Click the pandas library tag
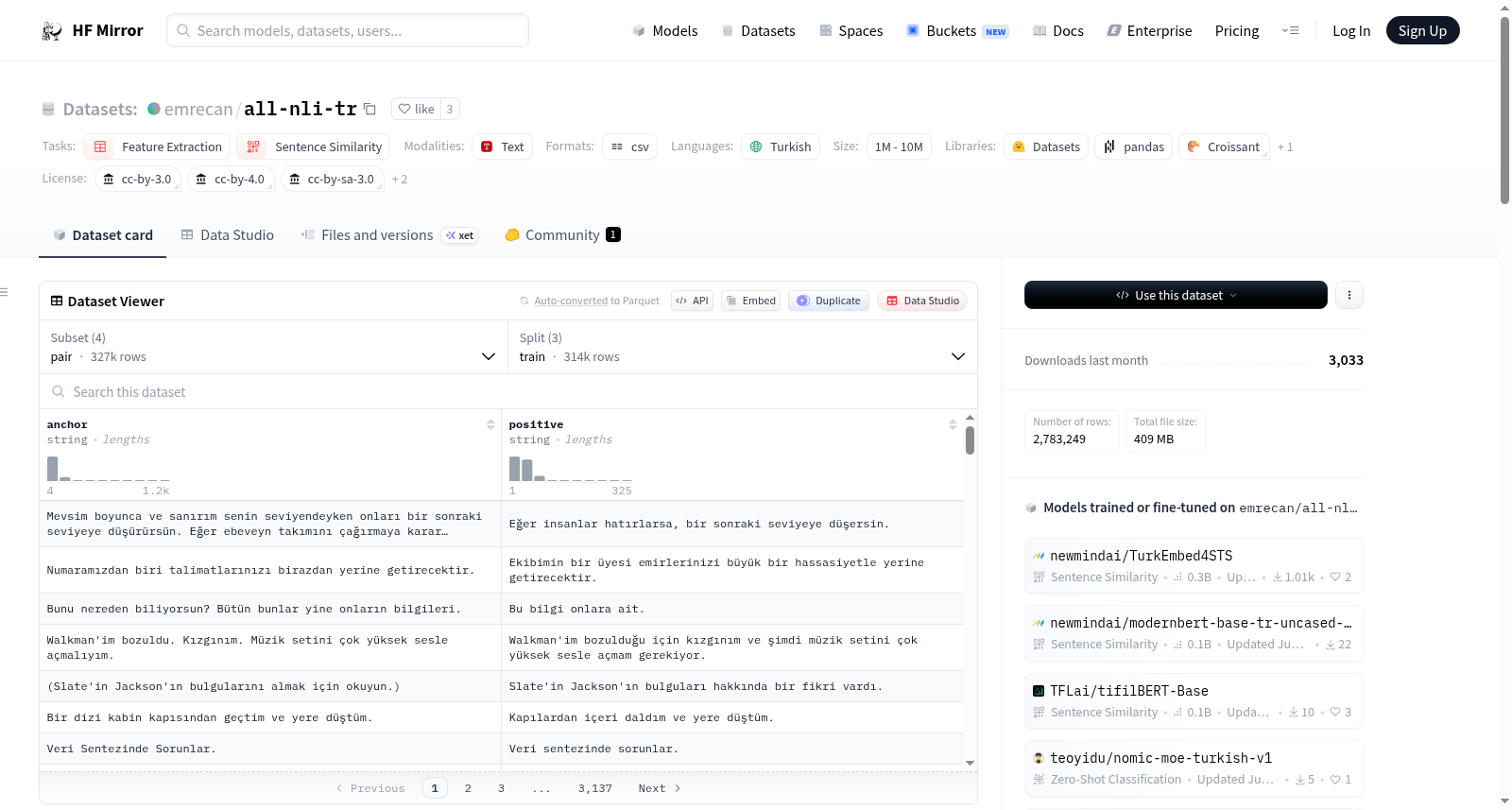1512x810 pixels. pyautogui.click(x=1134, y=146)
